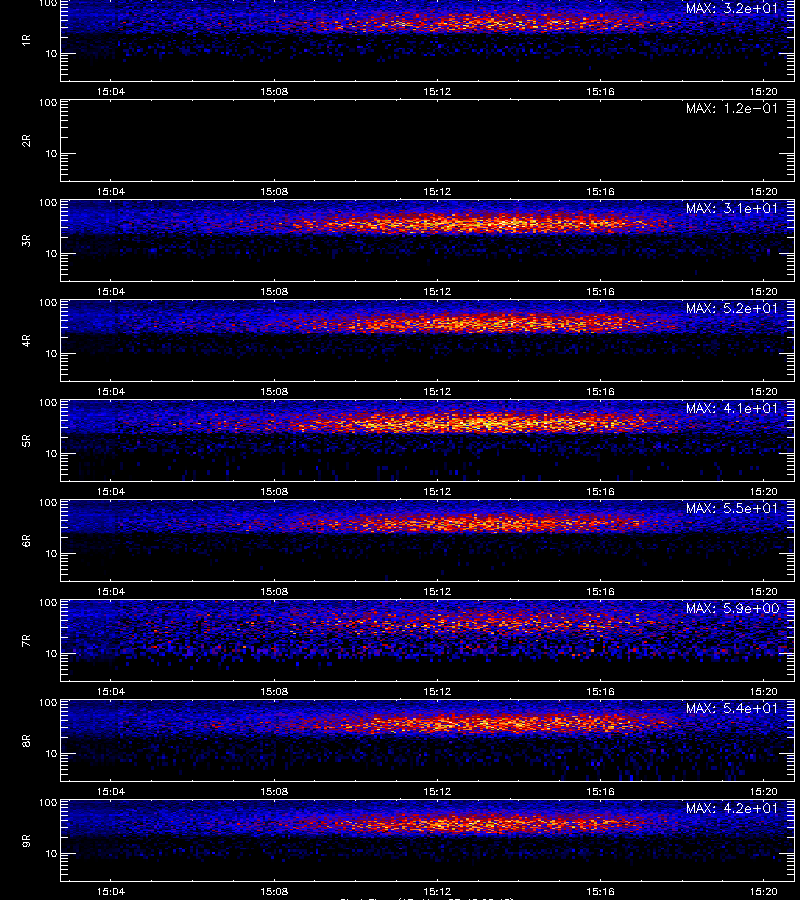800x900 pixels.
Task: Click the 15:04 tick label below panel 9R
Action: (111, 891)
